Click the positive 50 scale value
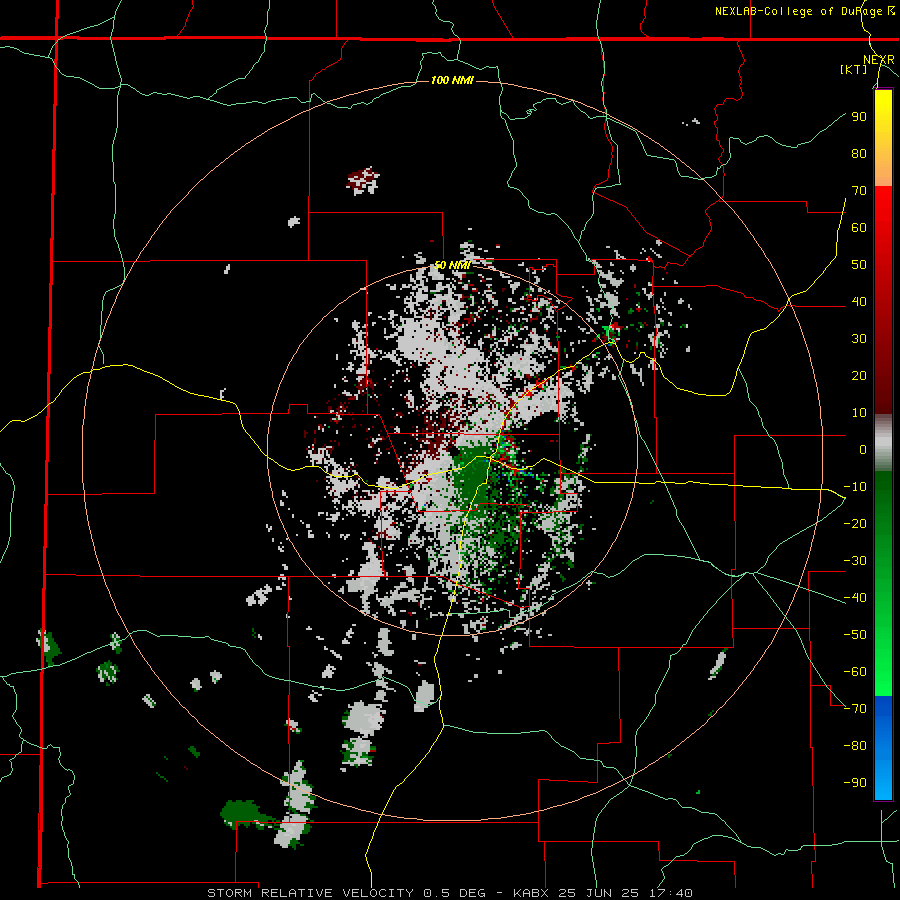Image resolution: width=900 pixels, height=900 pixels. (x=859, y=265)
